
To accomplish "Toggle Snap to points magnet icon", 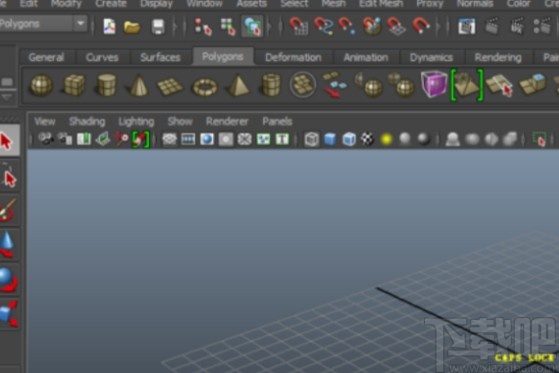I will [x=347, y=26].
